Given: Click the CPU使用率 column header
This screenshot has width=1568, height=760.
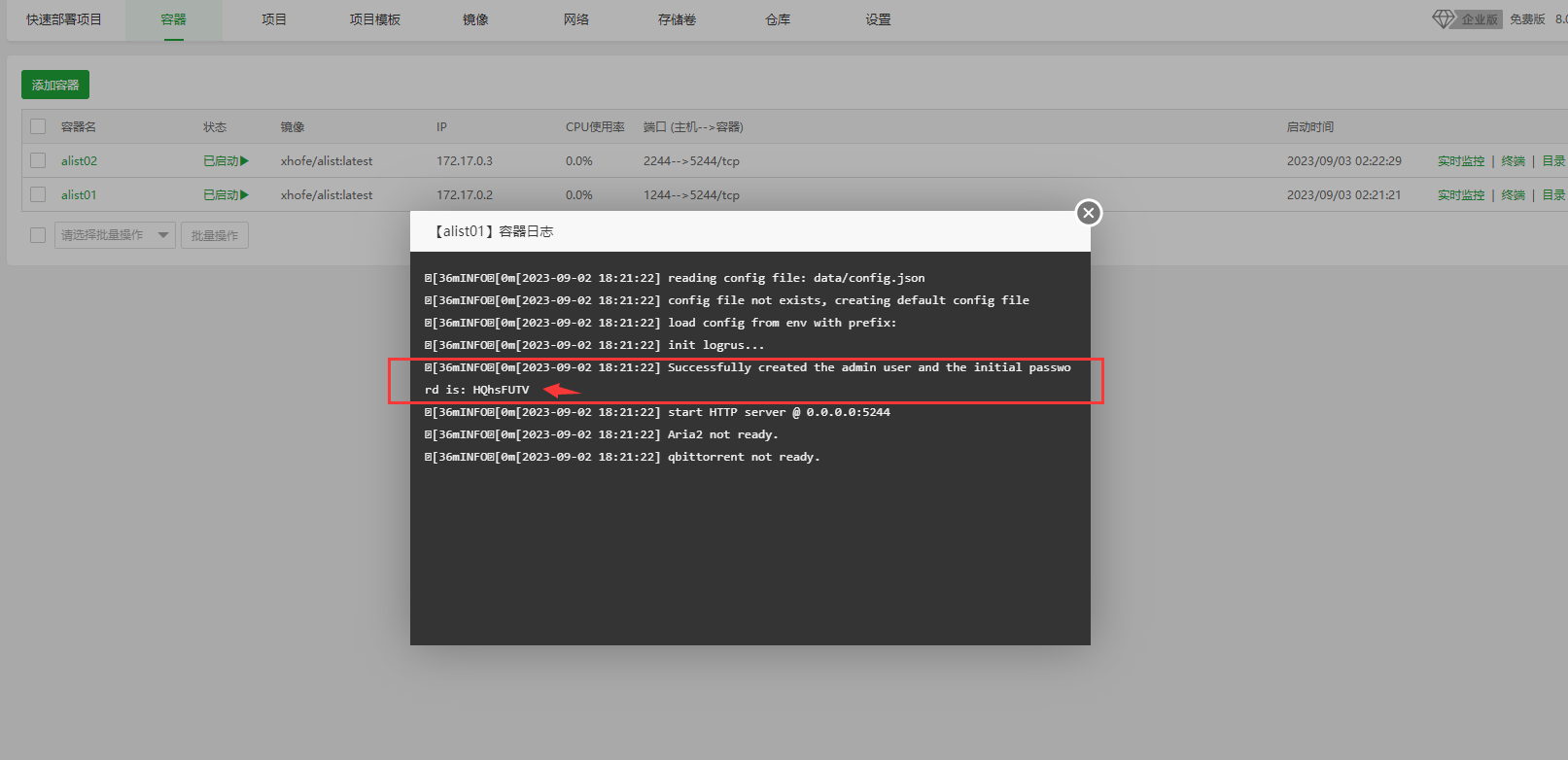Looking at the screenshot, I should coord(595,127).
